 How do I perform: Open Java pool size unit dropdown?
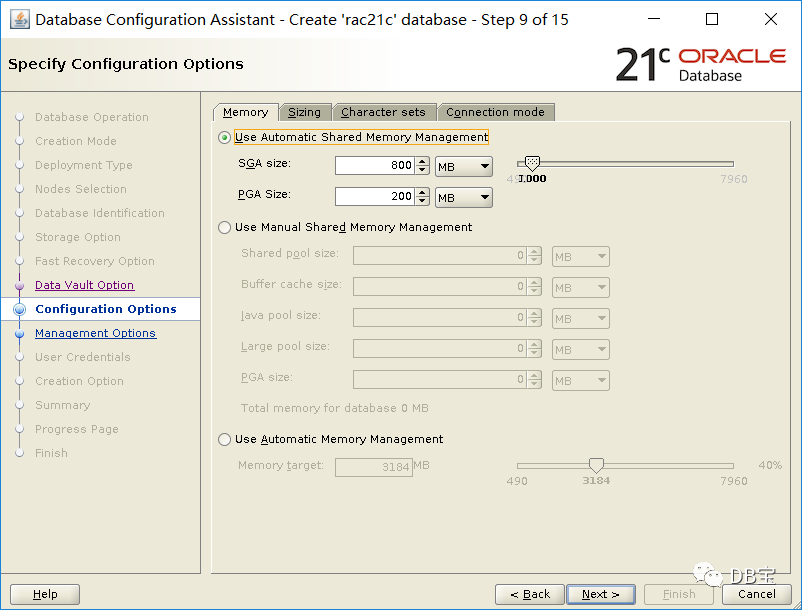coord(581,319)
